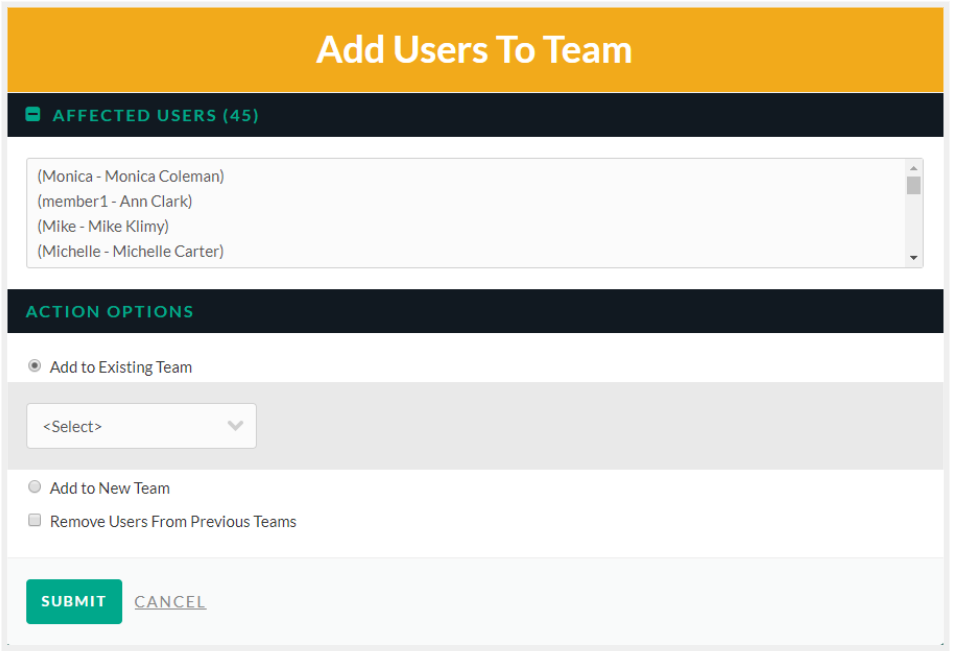Open the <Select> existing team dropdown
The width and height of the screenshot is (953, 654).
[142, 426]
